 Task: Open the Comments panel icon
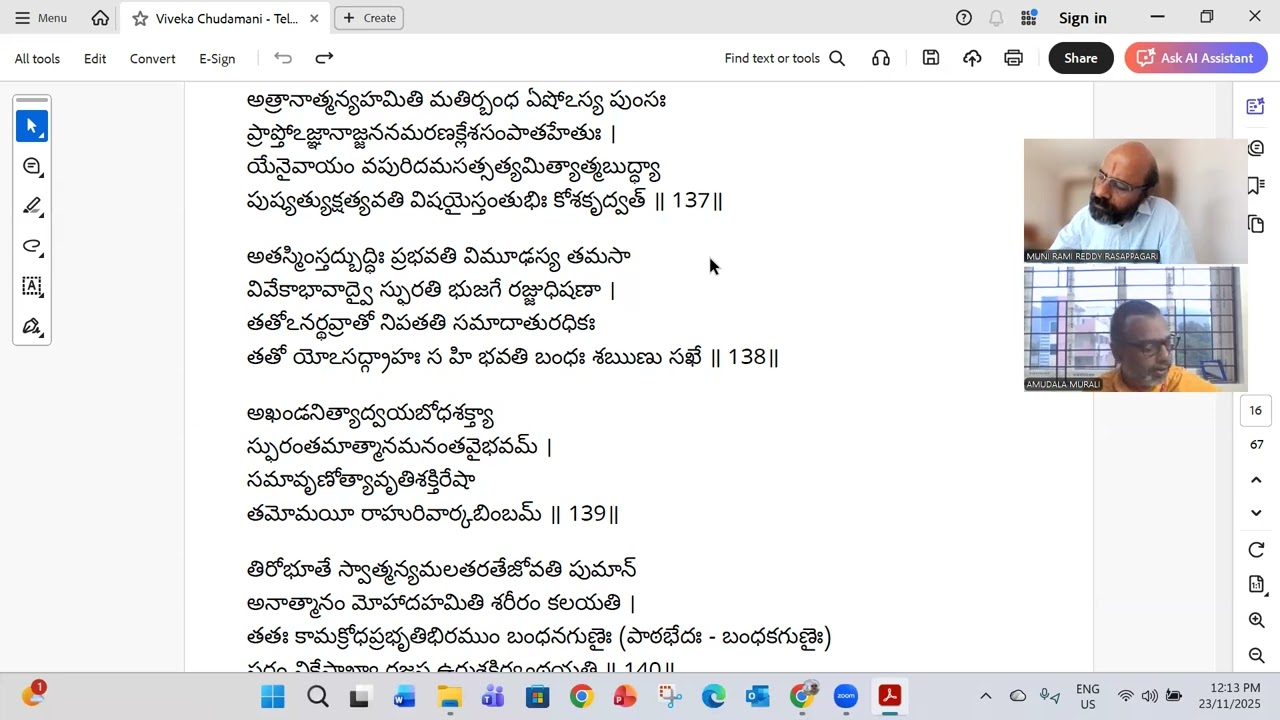[x=1256, y=148]
